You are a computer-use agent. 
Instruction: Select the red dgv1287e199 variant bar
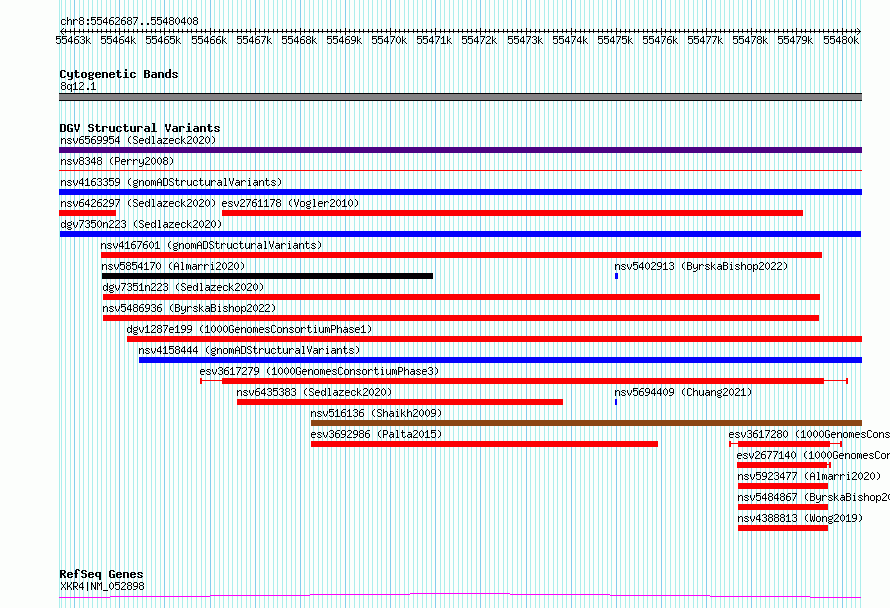494,339
